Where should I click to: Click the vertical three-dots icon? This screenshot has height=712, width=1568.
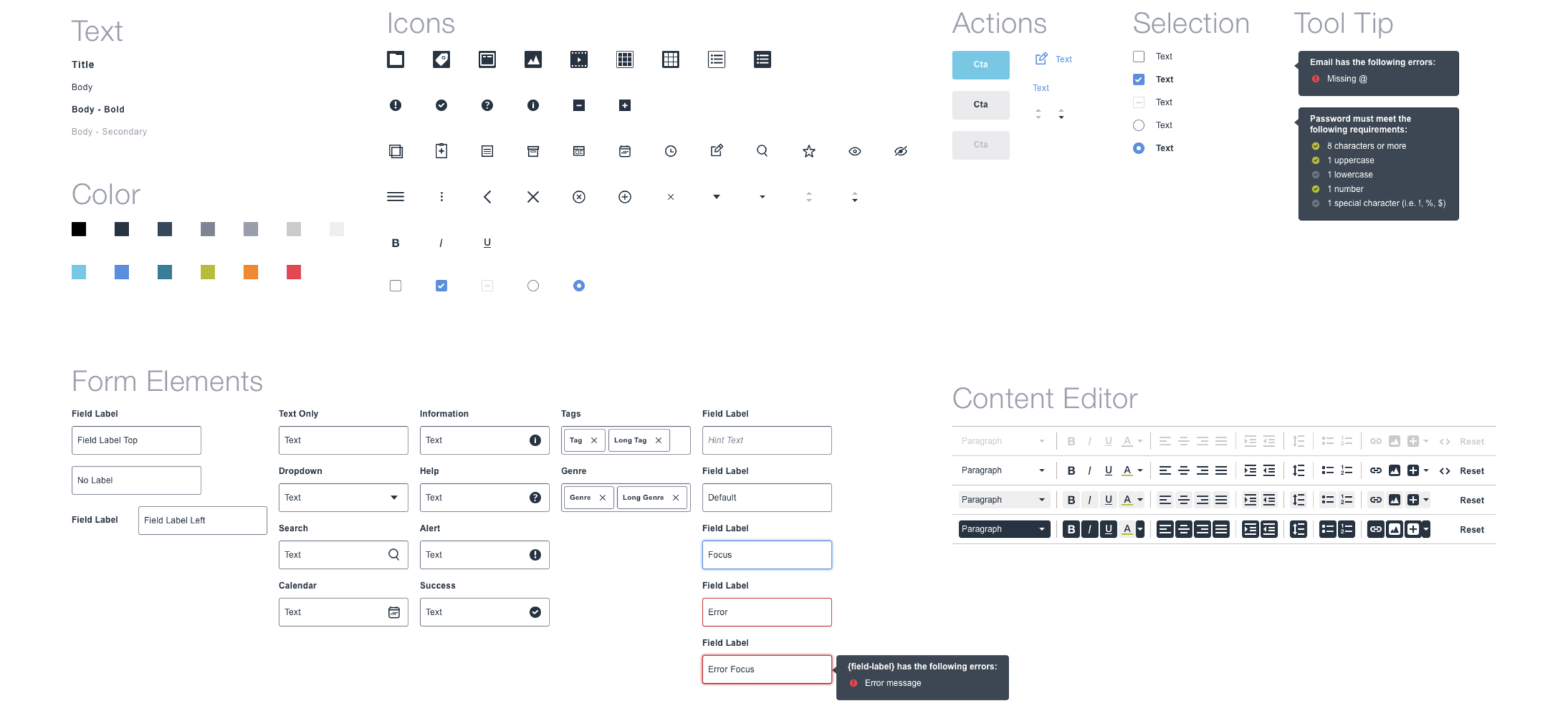[x=442, y=197]
